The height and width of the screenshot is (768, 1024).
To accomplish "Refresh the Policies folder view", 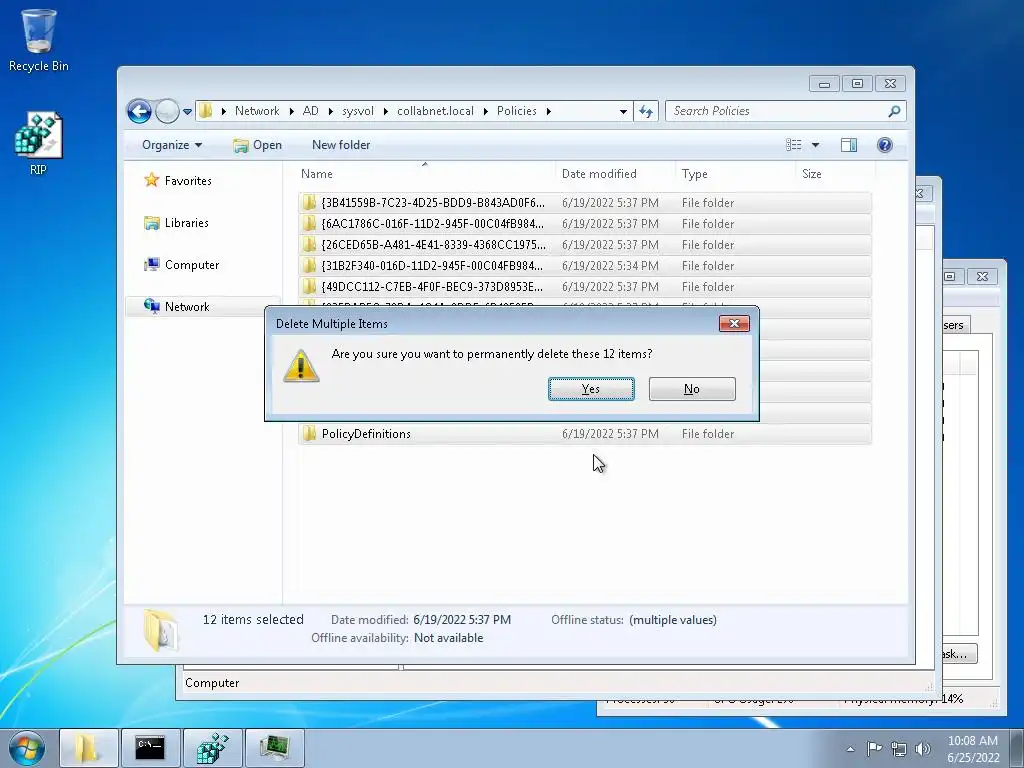I will [x=646, y=112].
